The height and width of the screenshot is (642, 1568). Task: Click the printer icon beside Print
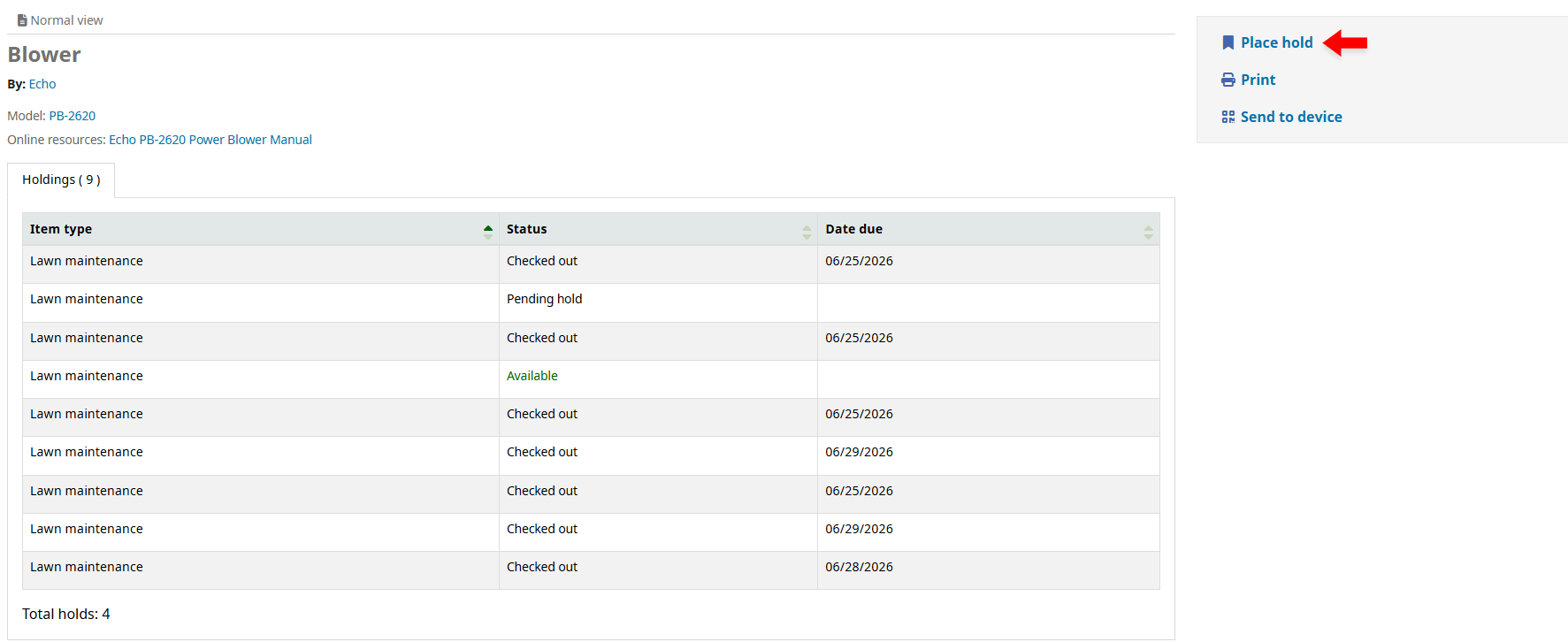point(1228,80)
